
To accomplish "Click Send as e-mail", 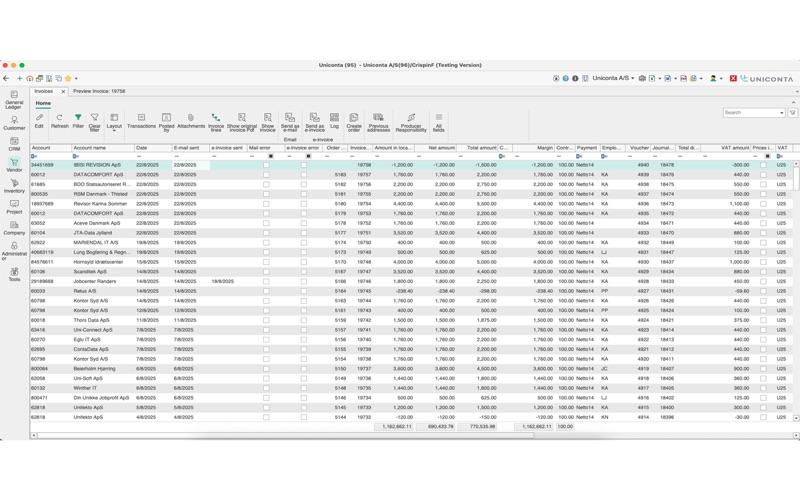I will click(x=290, y=123).
